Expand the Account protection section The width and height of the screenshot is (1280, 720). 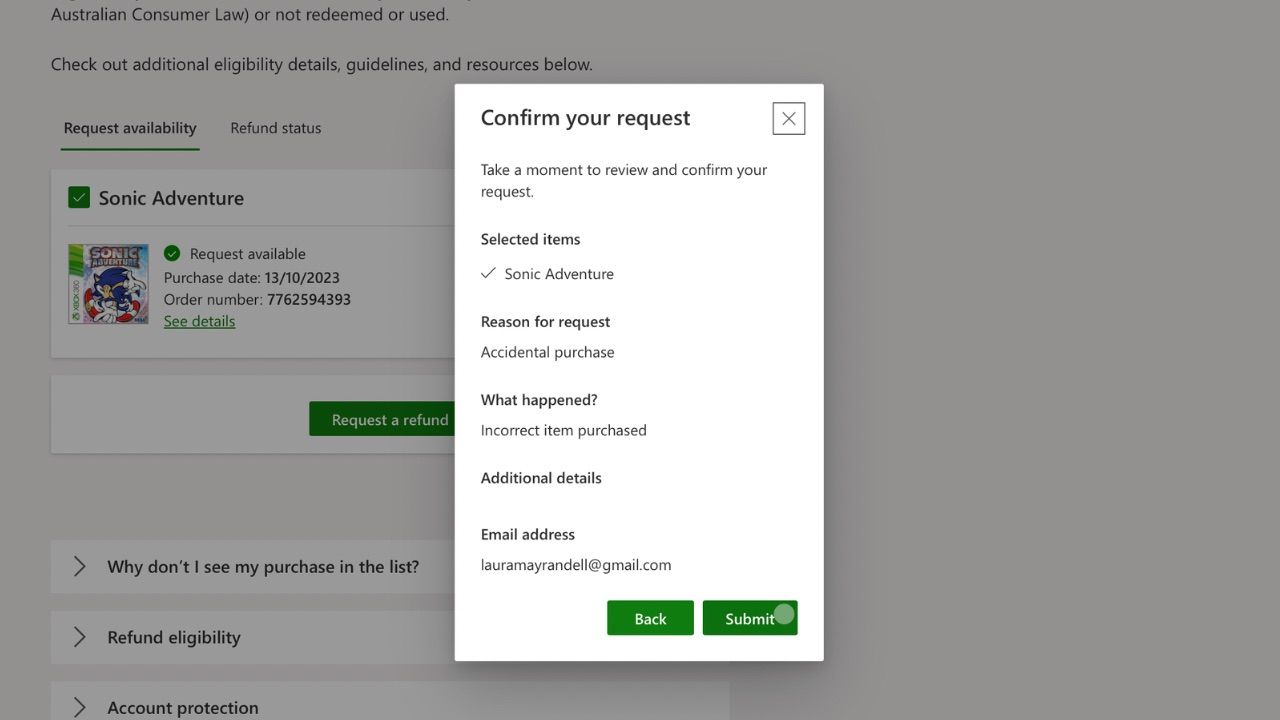click(182, 707)
